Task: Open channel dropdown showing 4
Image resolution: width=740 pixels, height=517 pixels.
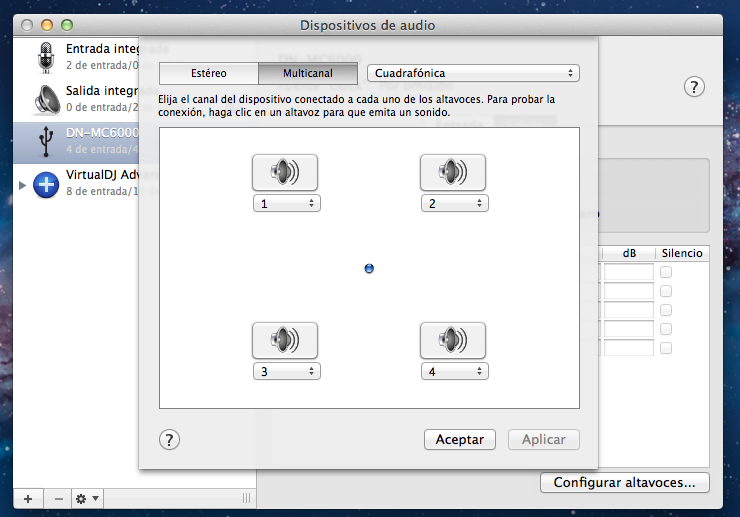Action: point(454,372)
